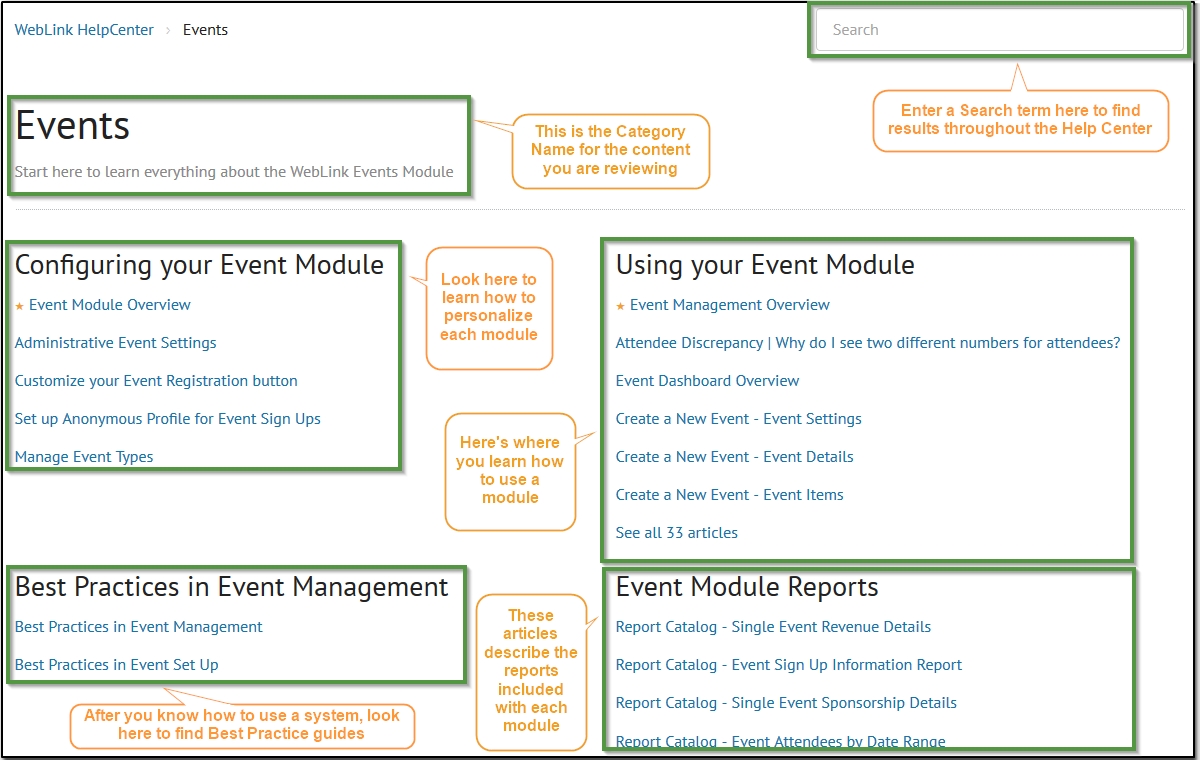
Task: Select the large Events page title
Action: coord(73,126)
